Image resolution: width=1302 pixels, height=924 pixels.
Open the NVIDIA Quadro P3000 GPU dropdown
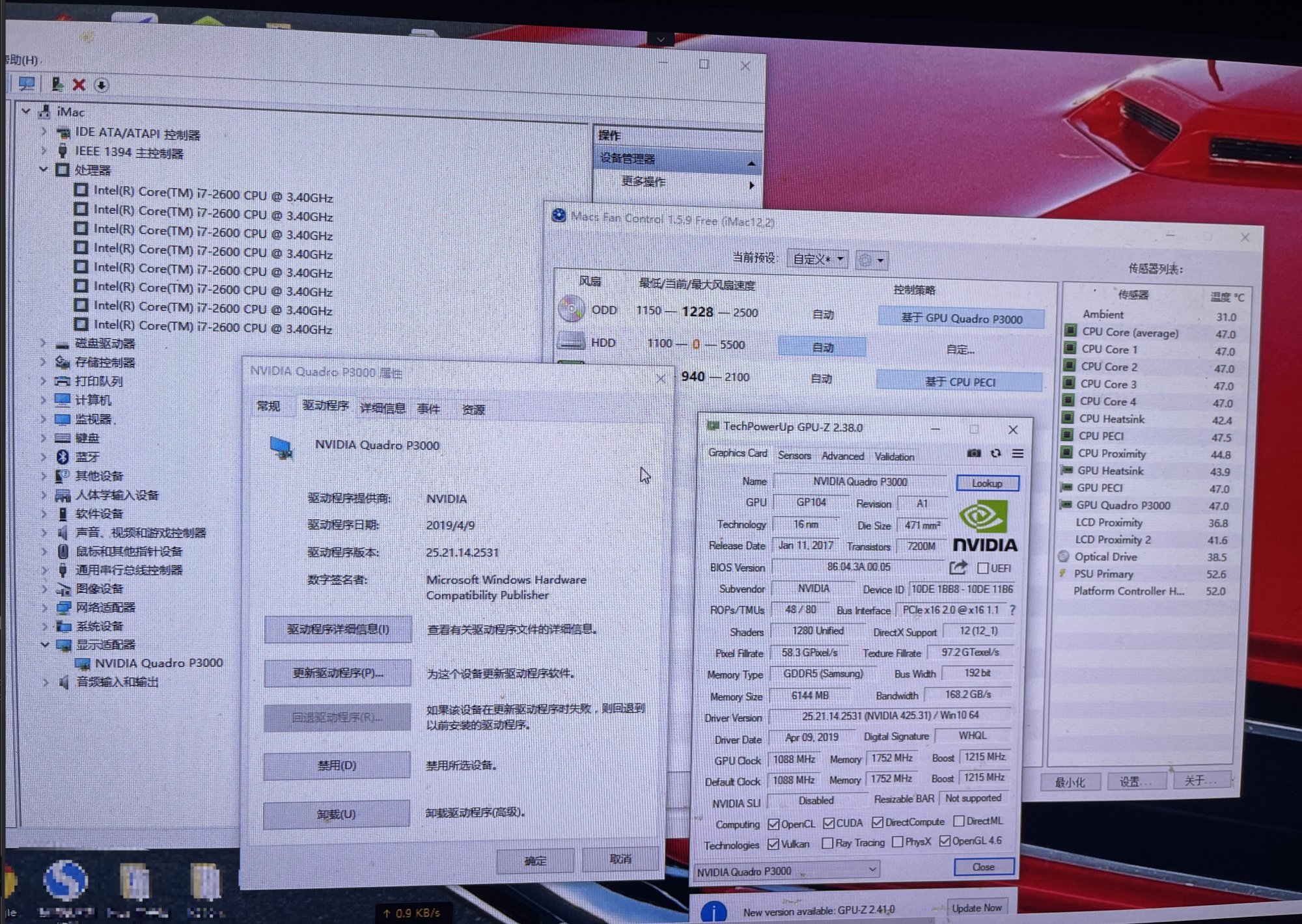[872, 869]
